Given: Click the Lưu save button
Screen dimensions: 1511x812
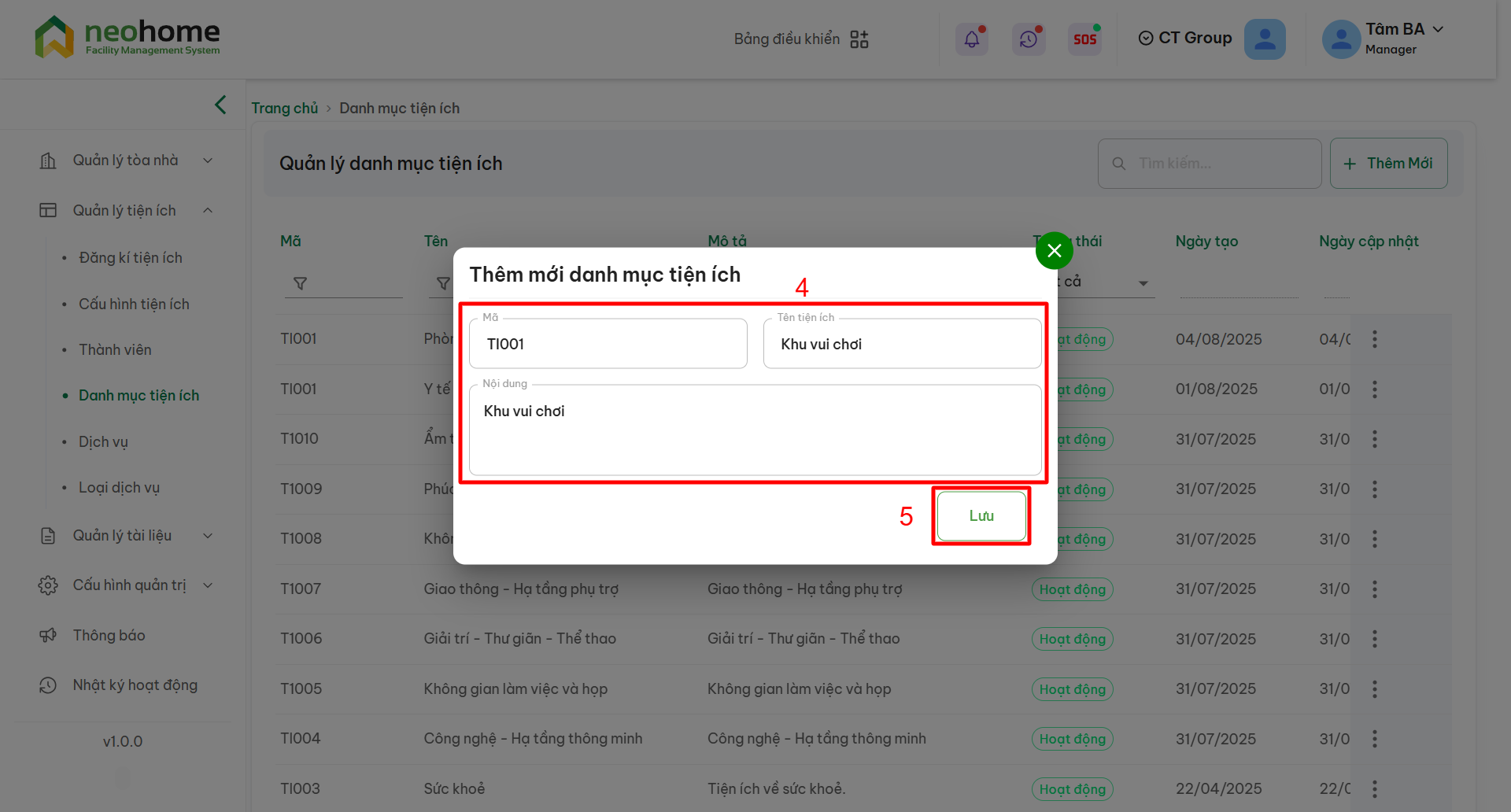Looking at the screenshot, I should (x=981, y=516).
